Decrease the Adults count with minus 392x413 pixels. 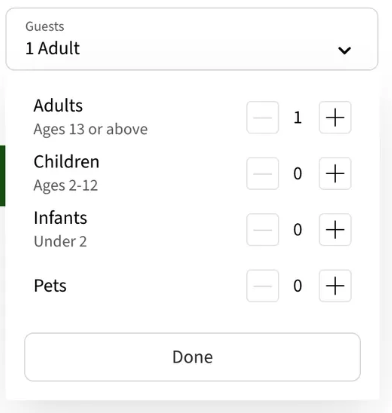(x=263, y=118)
